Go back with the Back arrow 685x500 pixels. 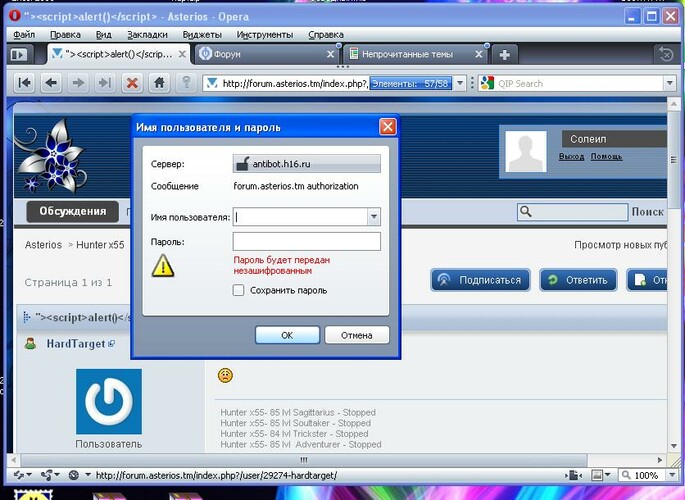click(51, 83)
